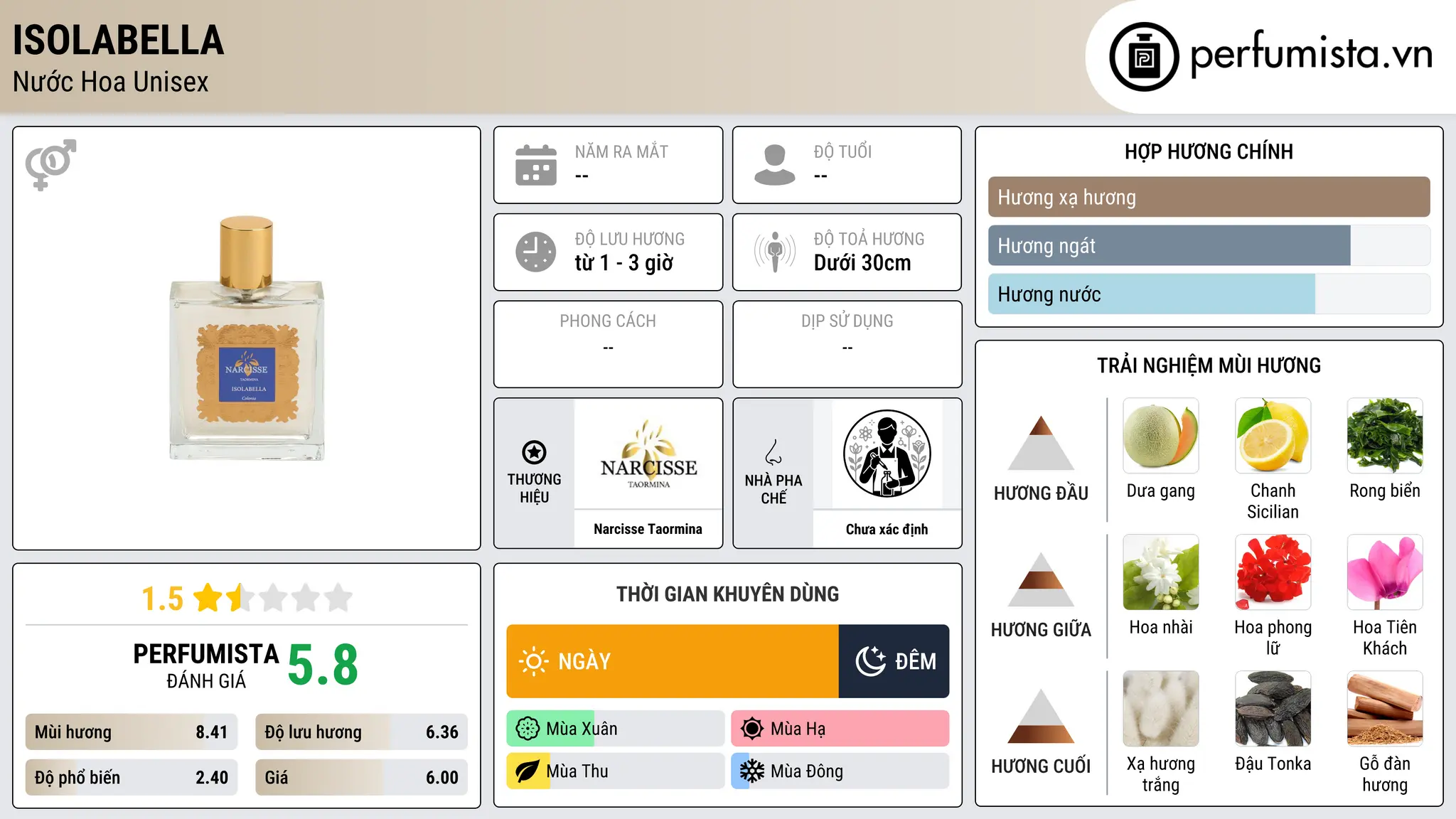This screenshot has height=819, width=1456.
Task: Click the Giá 6.00 score bar
Action: point(361,778)
